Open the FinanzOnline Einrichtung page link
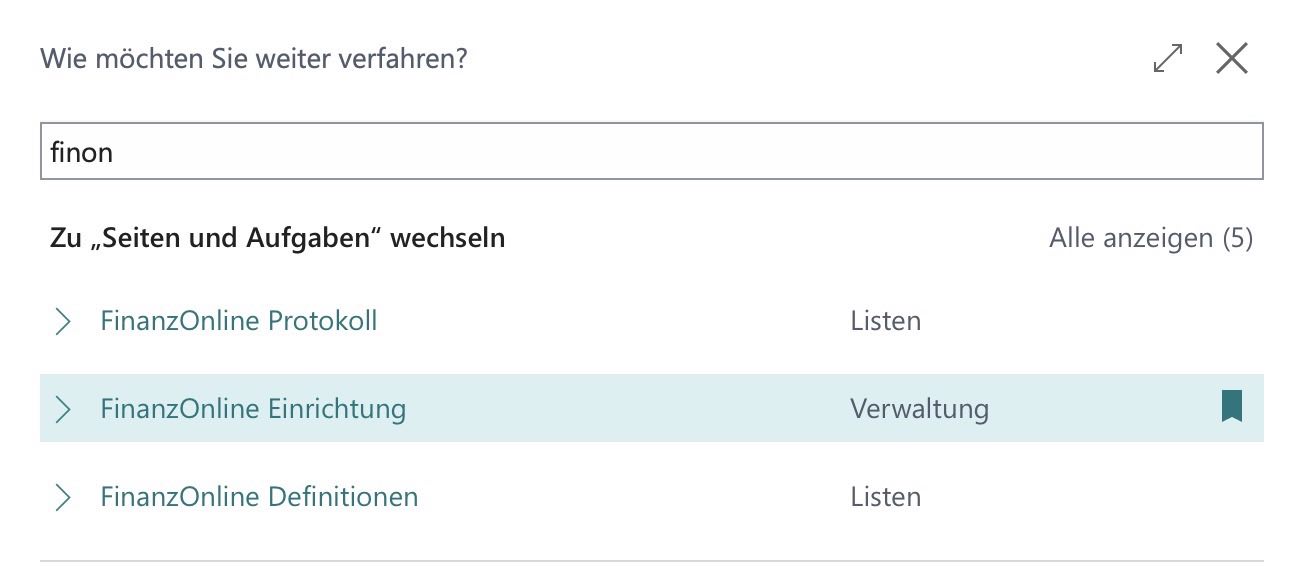This screenshot has width=1300, height=586. pos(253,409)
